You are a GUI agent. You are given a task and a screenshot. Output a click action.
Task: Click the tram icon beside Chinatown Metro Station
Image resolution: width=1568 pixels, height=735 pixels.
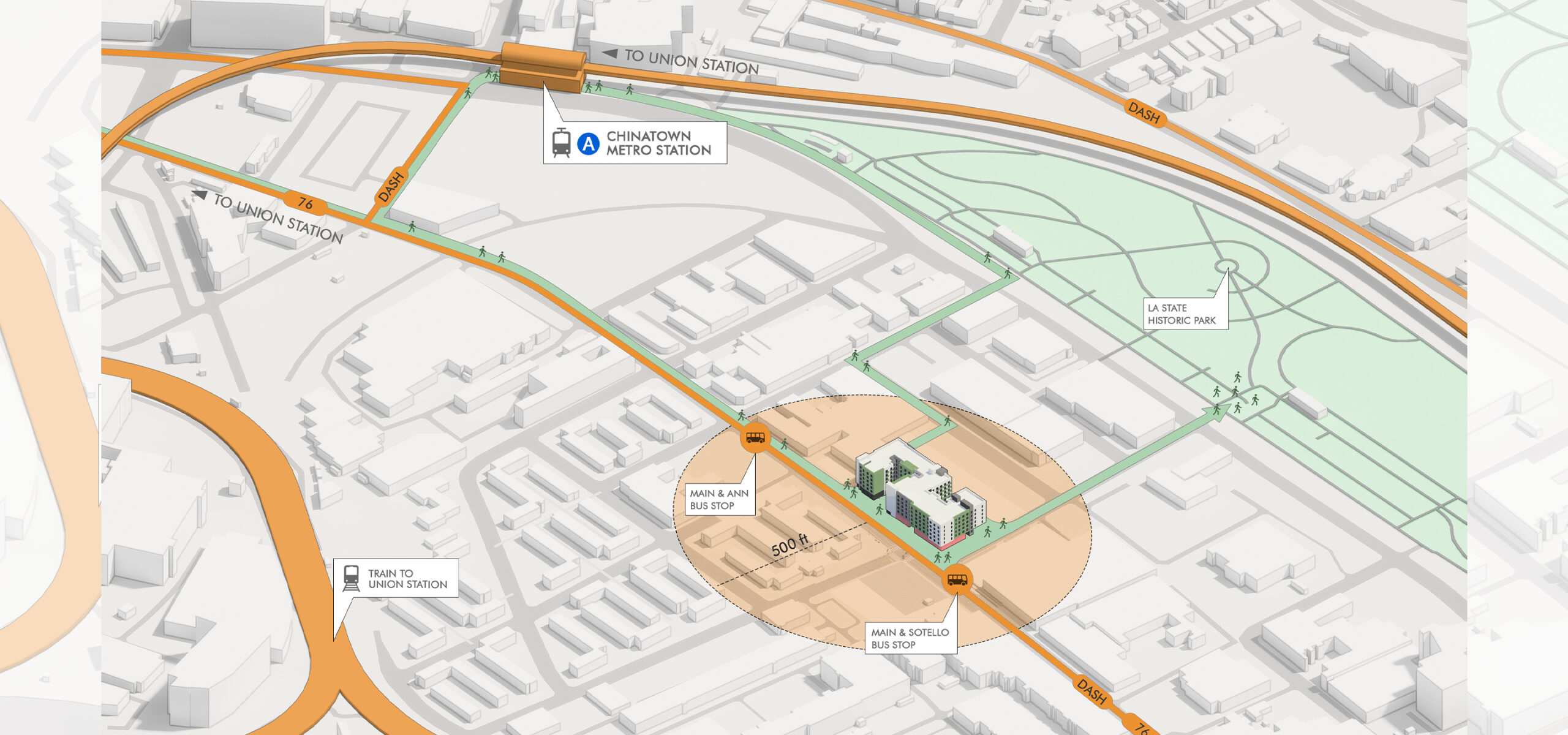point(561,143)
